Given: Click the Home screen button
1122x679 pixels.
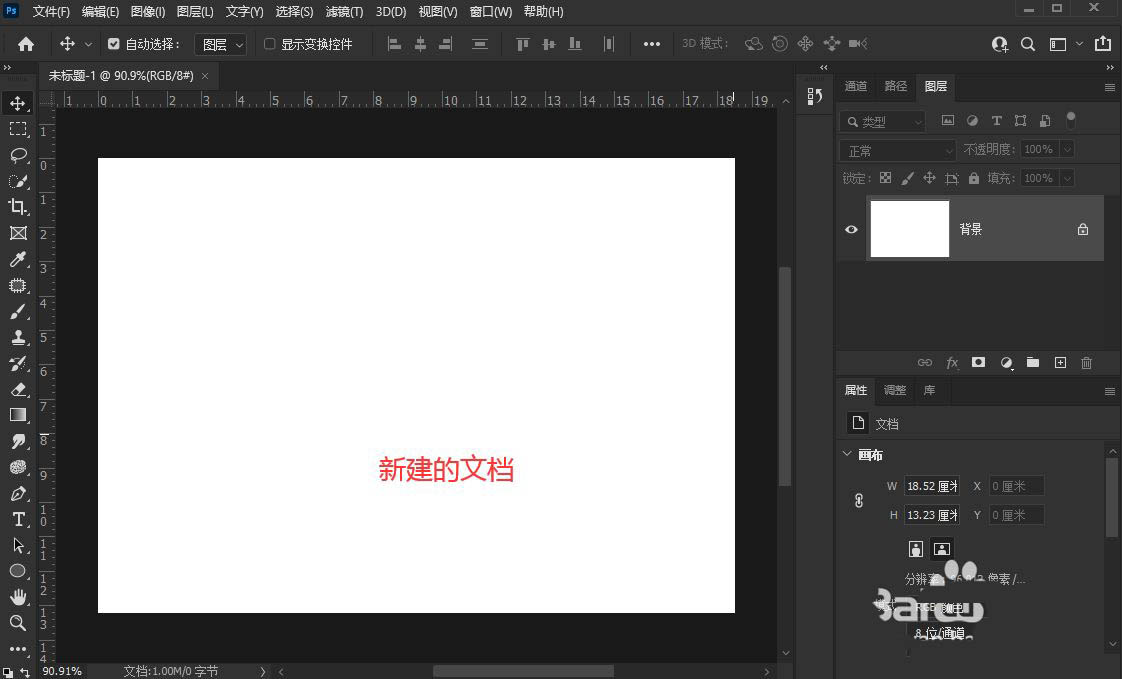Looking at the screenshot, I should tap(24, 43).
